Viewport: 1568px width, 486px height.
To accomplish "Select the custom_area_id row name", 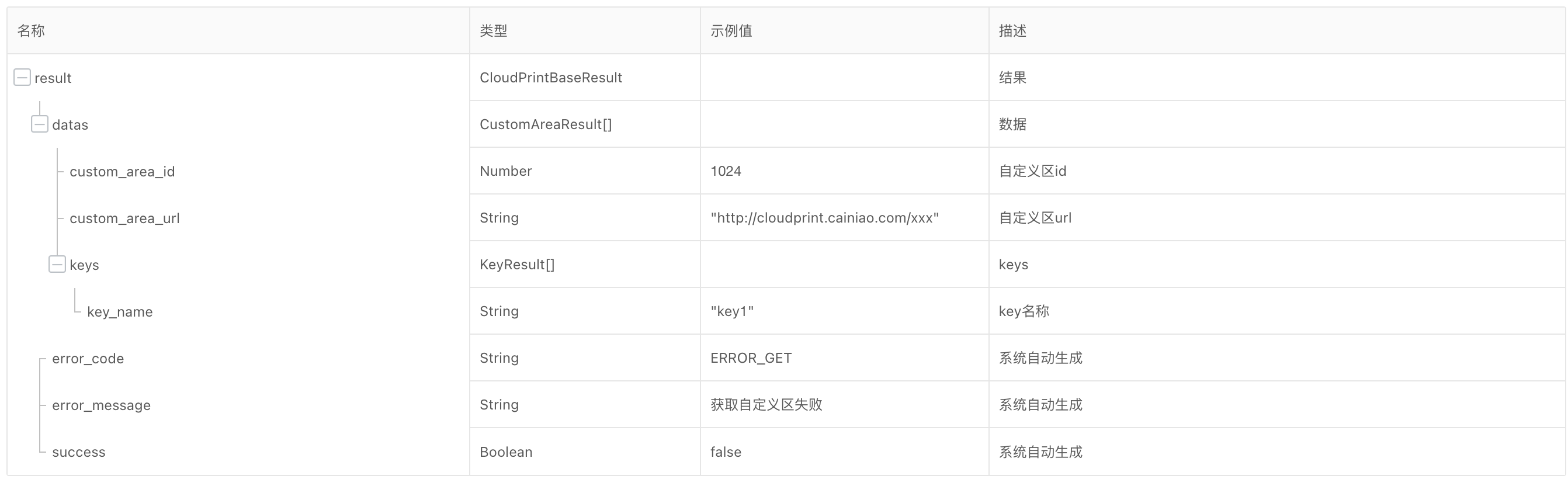I will [122, 172].
